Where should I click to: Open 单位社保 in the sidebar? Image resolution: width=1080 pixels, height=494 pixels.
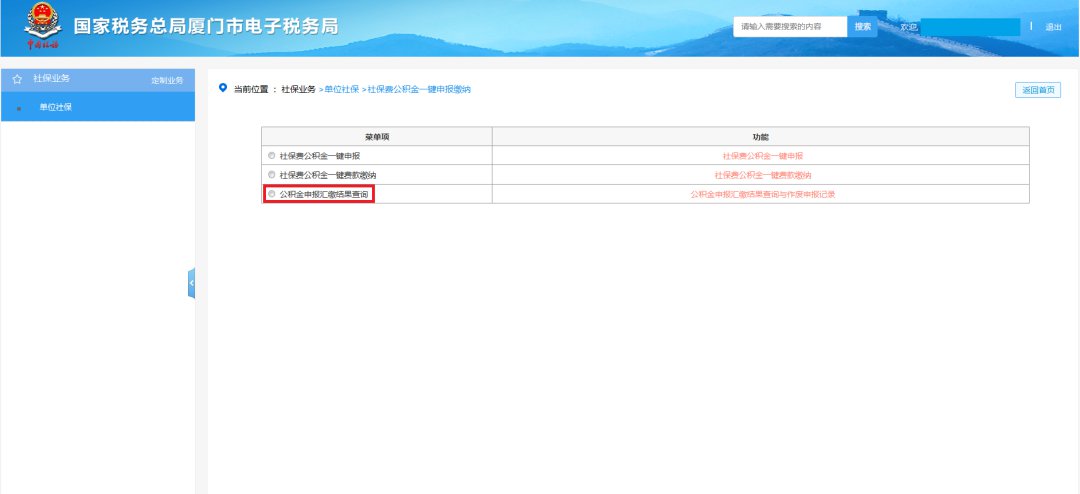56,107
